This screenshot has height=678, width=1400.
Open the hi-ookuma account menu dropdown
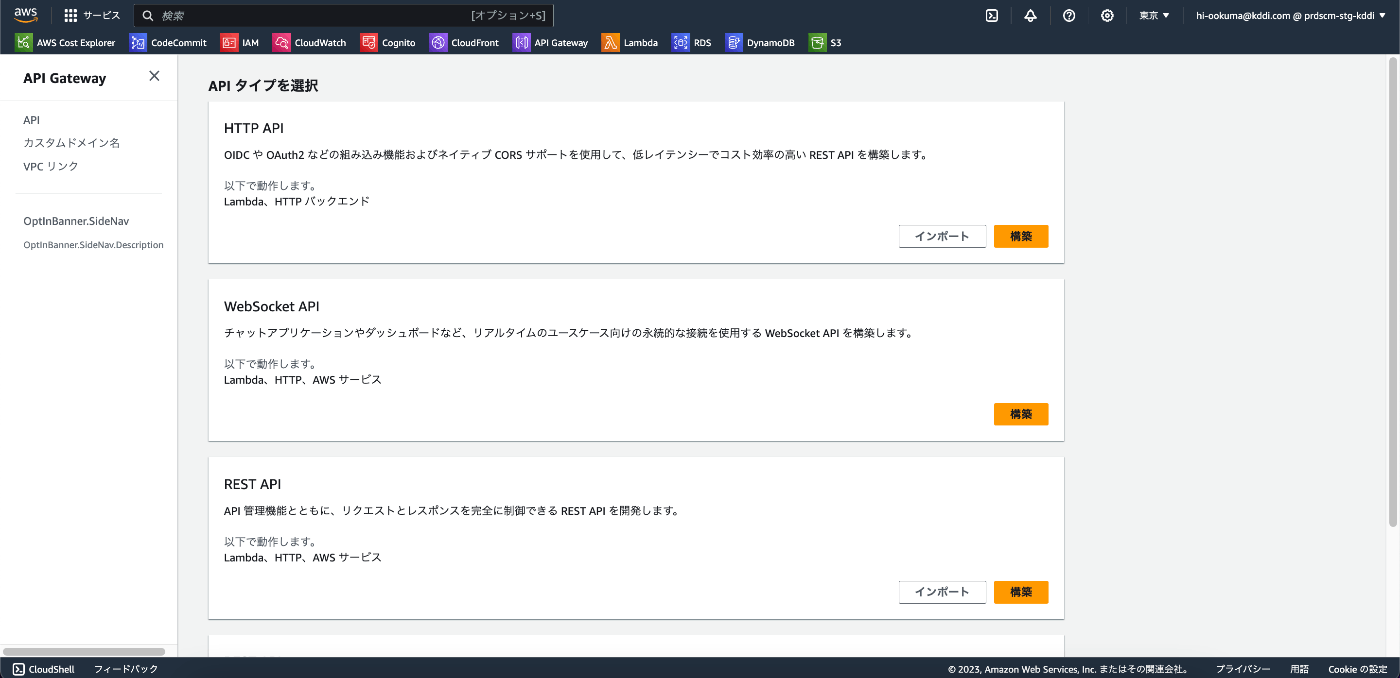(1291, 15)
